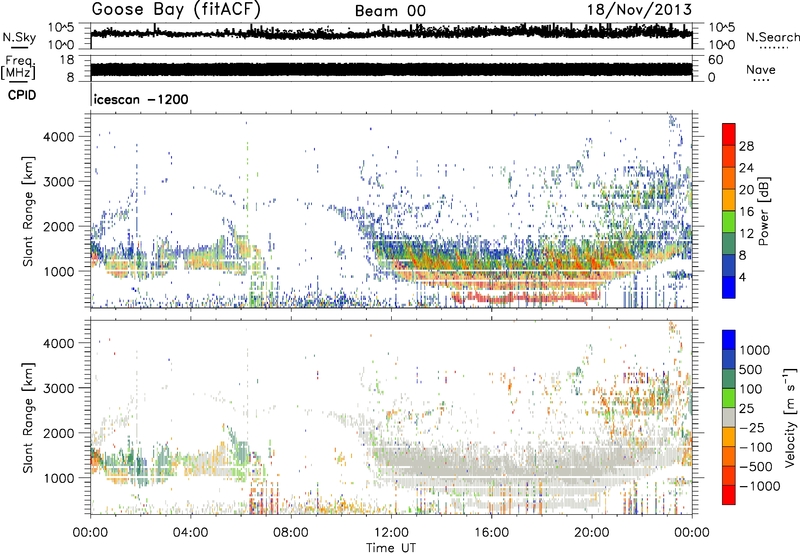This screenshot has width=800, height=554.
Task: Click the '20' power color bar label
Action: [746, 190]
